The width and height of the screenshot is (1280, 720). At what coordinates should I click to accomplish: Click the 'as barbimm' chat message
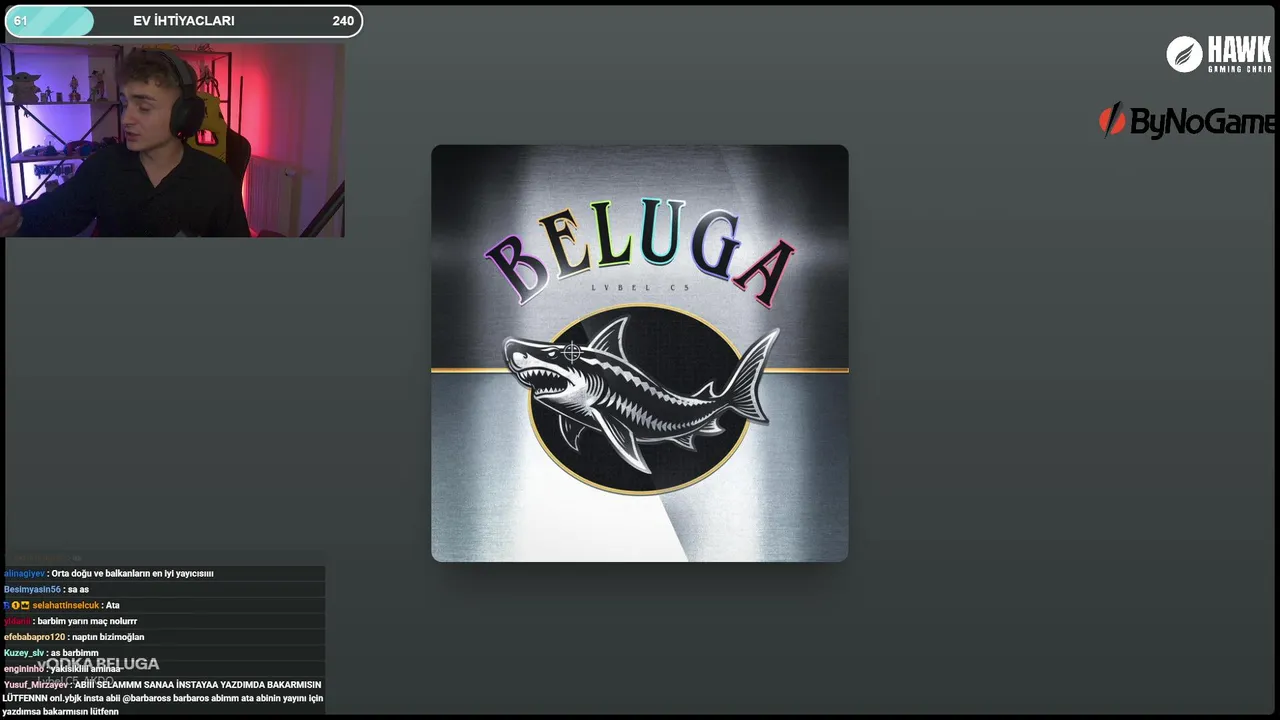(x=74, y=653)
